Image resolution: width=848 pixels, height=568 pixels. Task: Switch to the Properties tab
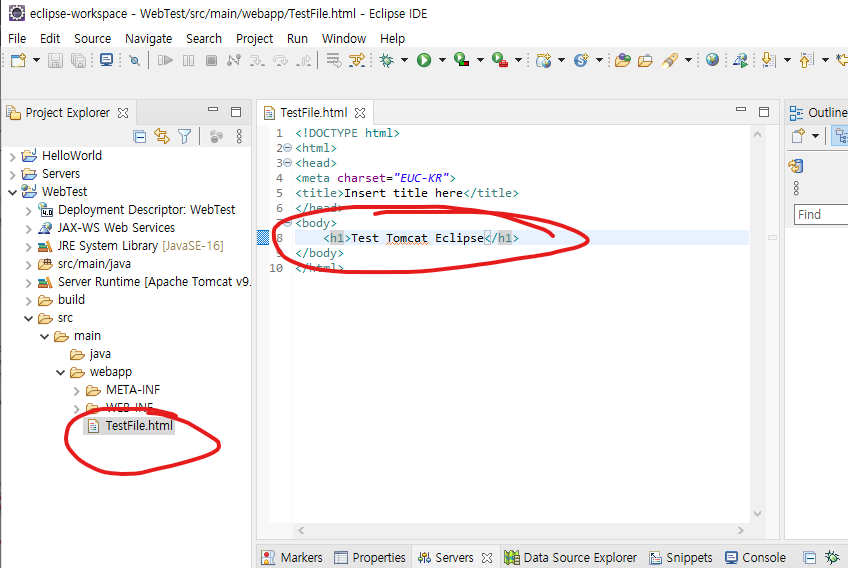[370, 557]
